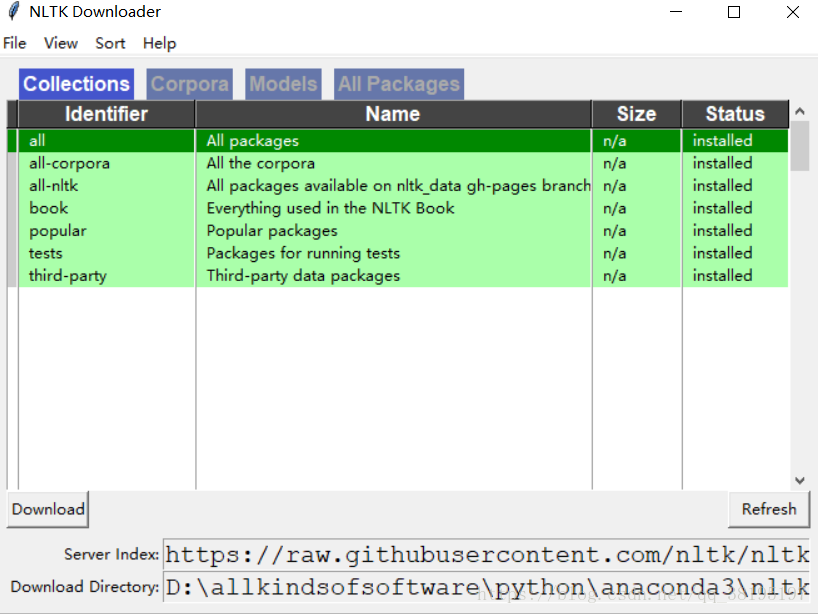Switch to the Collections tab

(76, 84)
